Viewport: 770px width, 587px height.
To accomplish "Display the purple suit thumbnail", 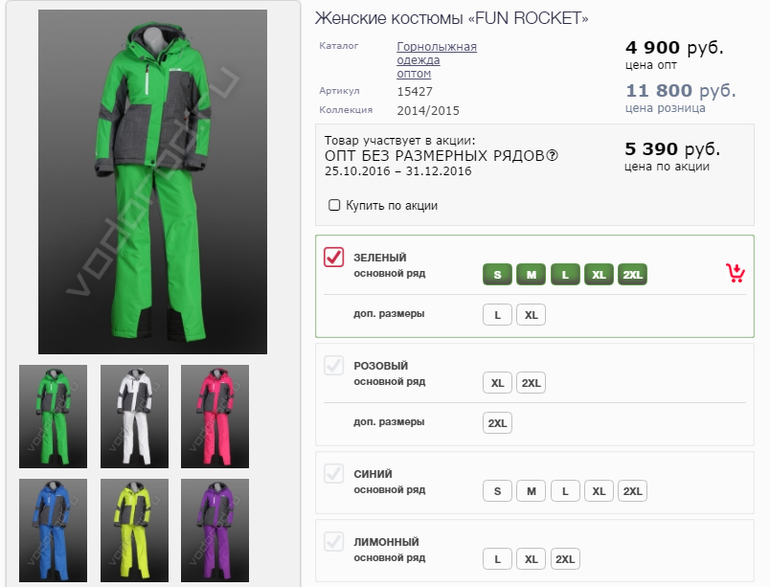I will point(214,530).
